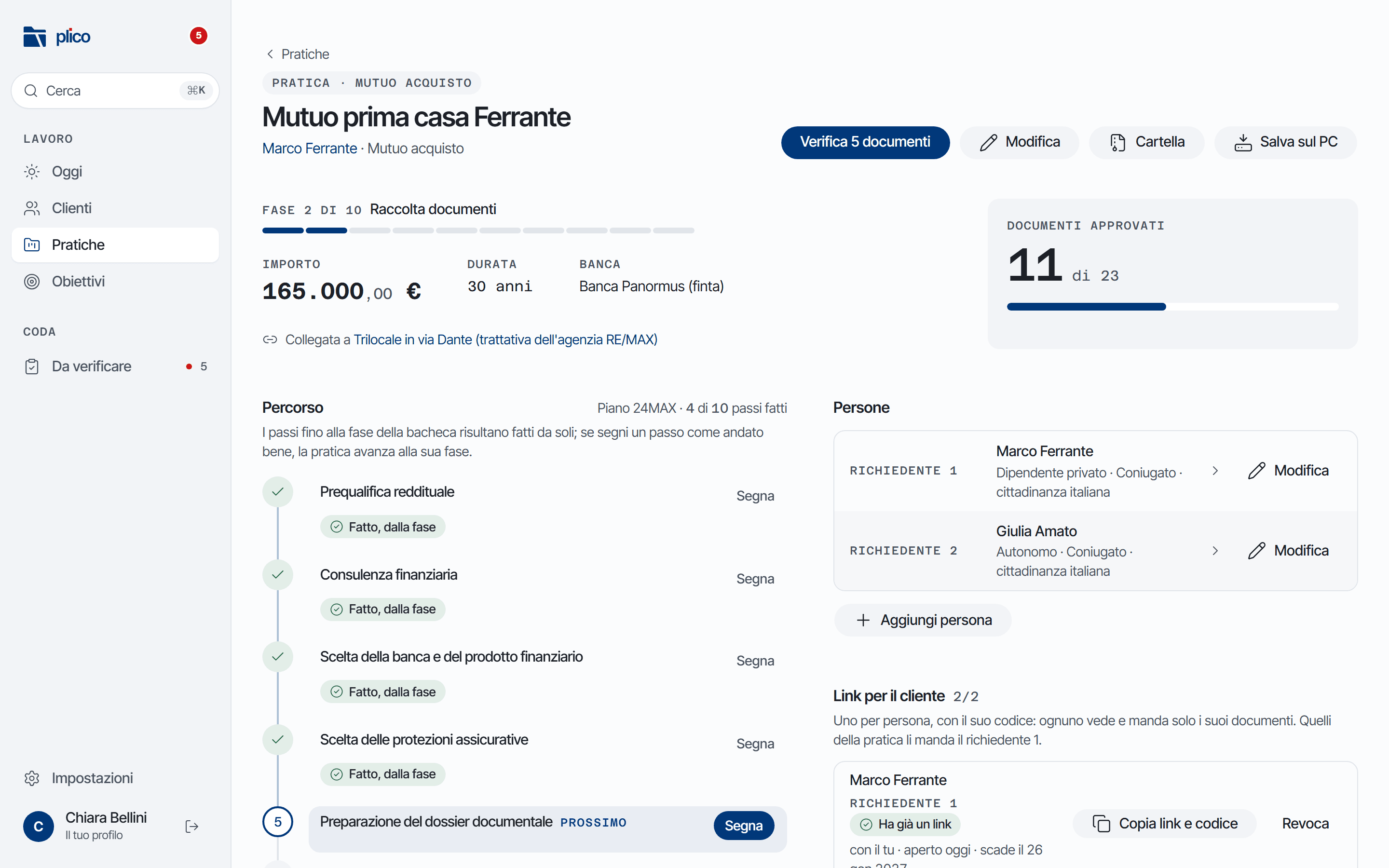Expand Giulia Amato richiedente 2 chevron
1389x868 pixels.
[1215, 551]
